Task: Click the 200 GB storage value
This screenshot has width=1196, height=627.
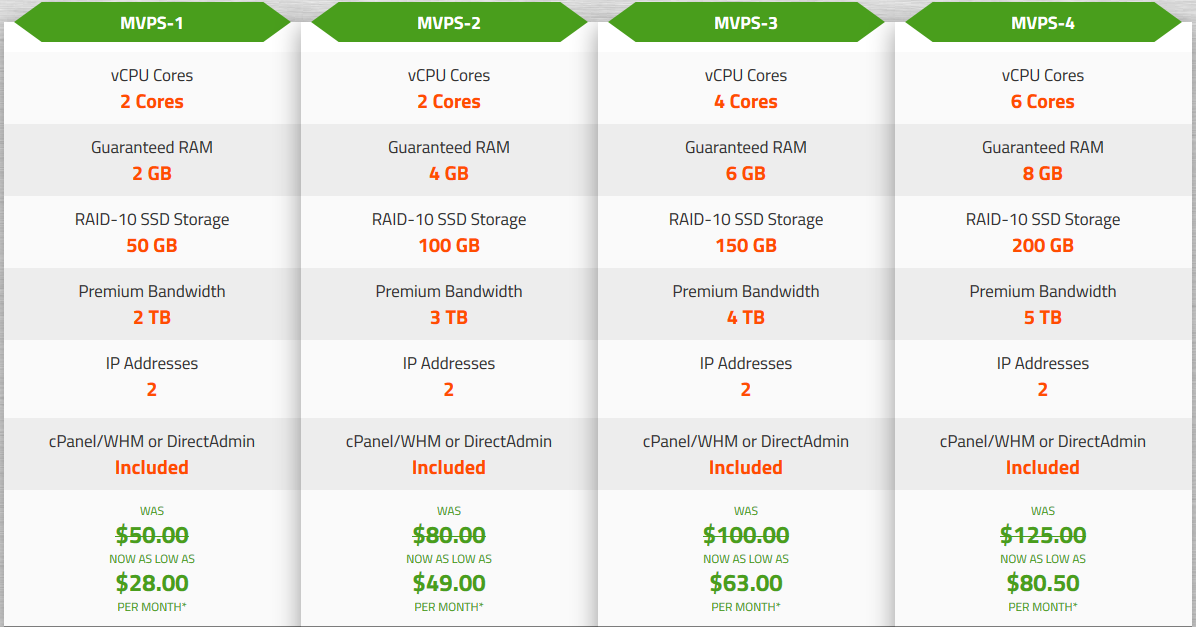Action: pos(1043,246)
